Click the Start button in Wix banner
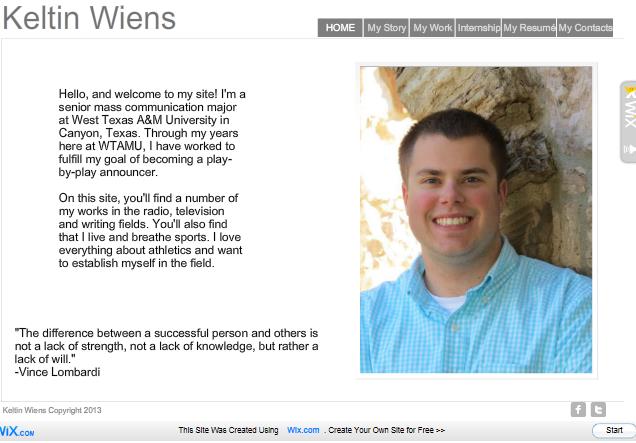Image resolution: width=636 pixels, height=443 pixels. point(614,430)
